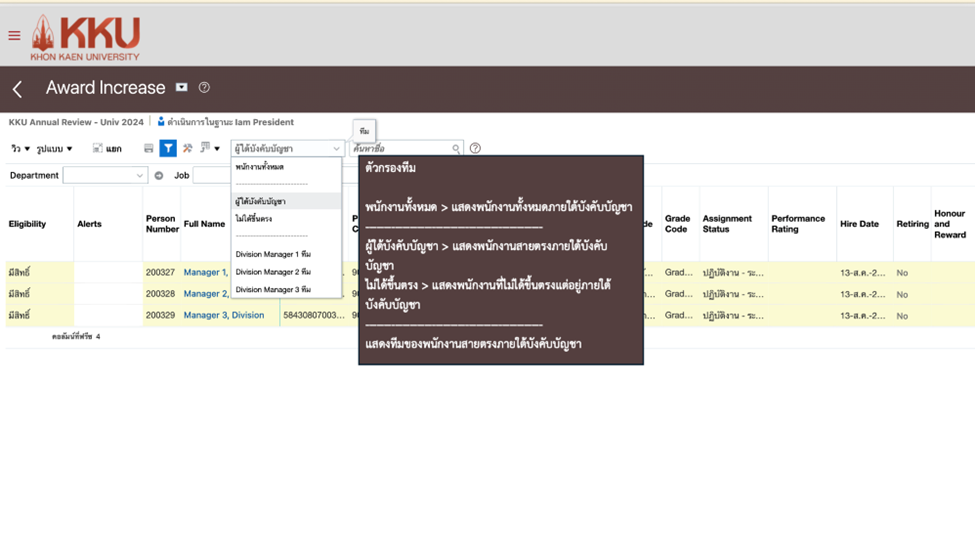The image size is (975, 553).
Task: Click the tools wrench icon in toolbar
Action: coord(187,148)
